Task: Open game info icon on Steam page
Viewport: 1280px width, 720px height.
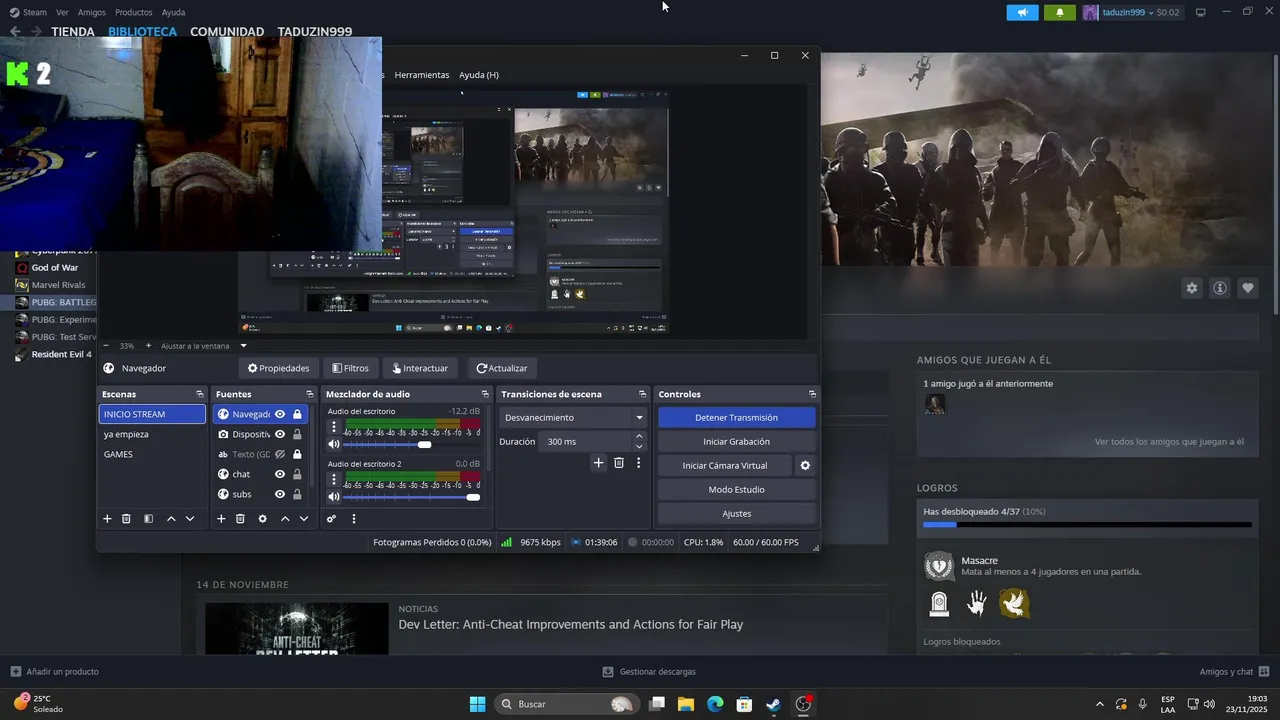Action: 1220,288
